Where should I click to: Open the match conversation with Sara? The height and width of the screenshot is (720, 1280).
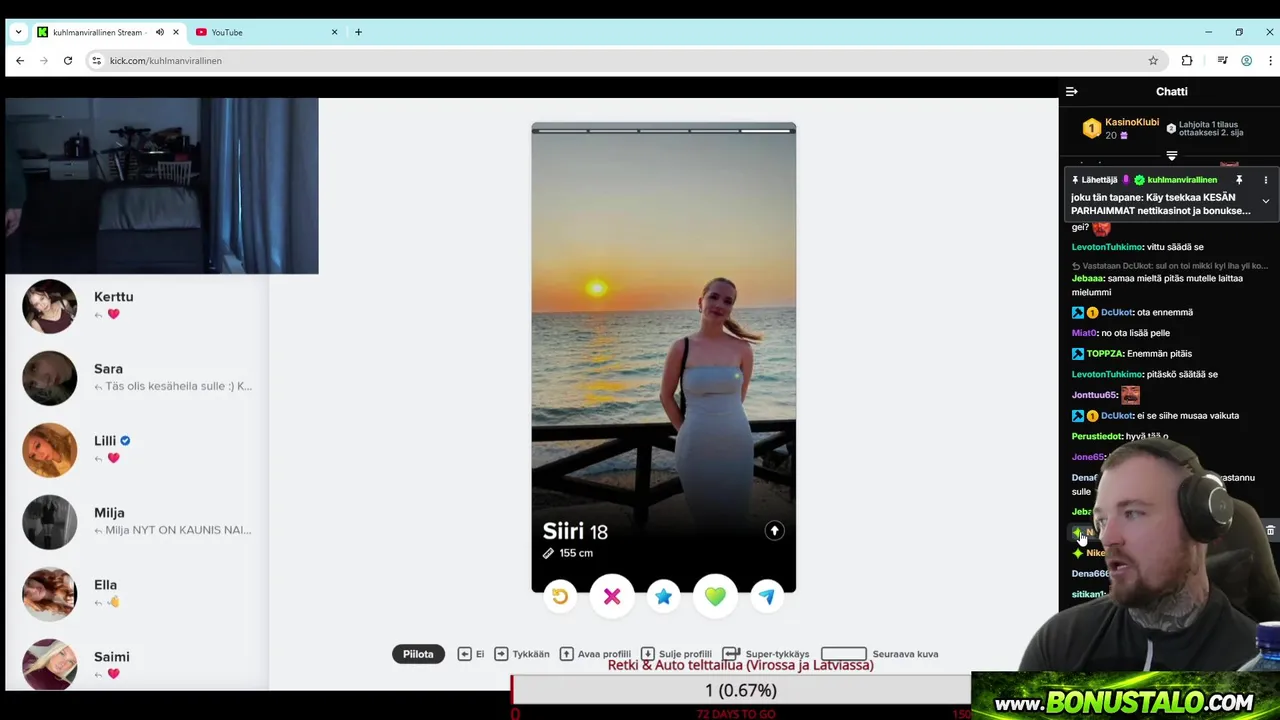(137, 377)
